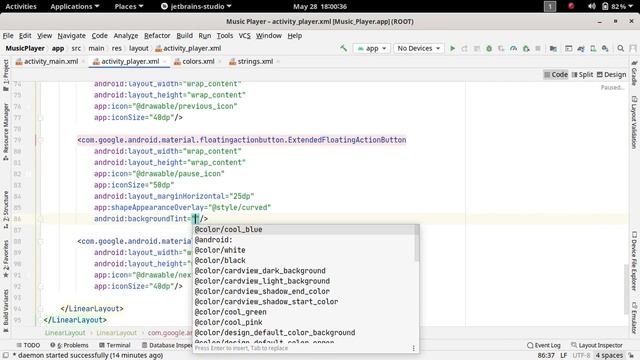640x360 pixels.
Task: Run the app with green play button
Action: 452,48
